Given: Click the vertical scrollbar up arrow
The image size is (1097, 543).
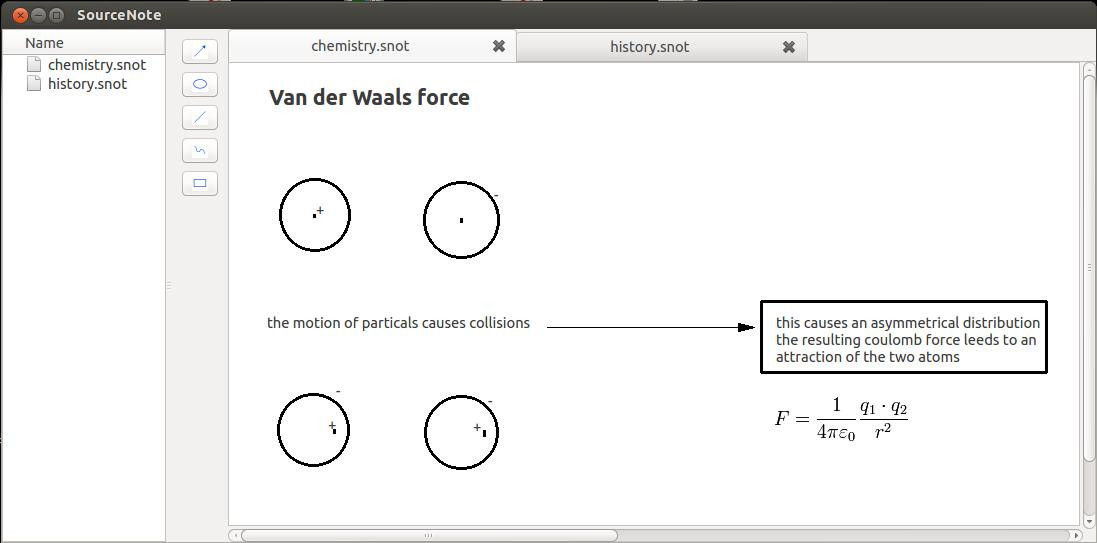Looking at the screenshot, I should pyautogui.click(x=1089, y=69).
